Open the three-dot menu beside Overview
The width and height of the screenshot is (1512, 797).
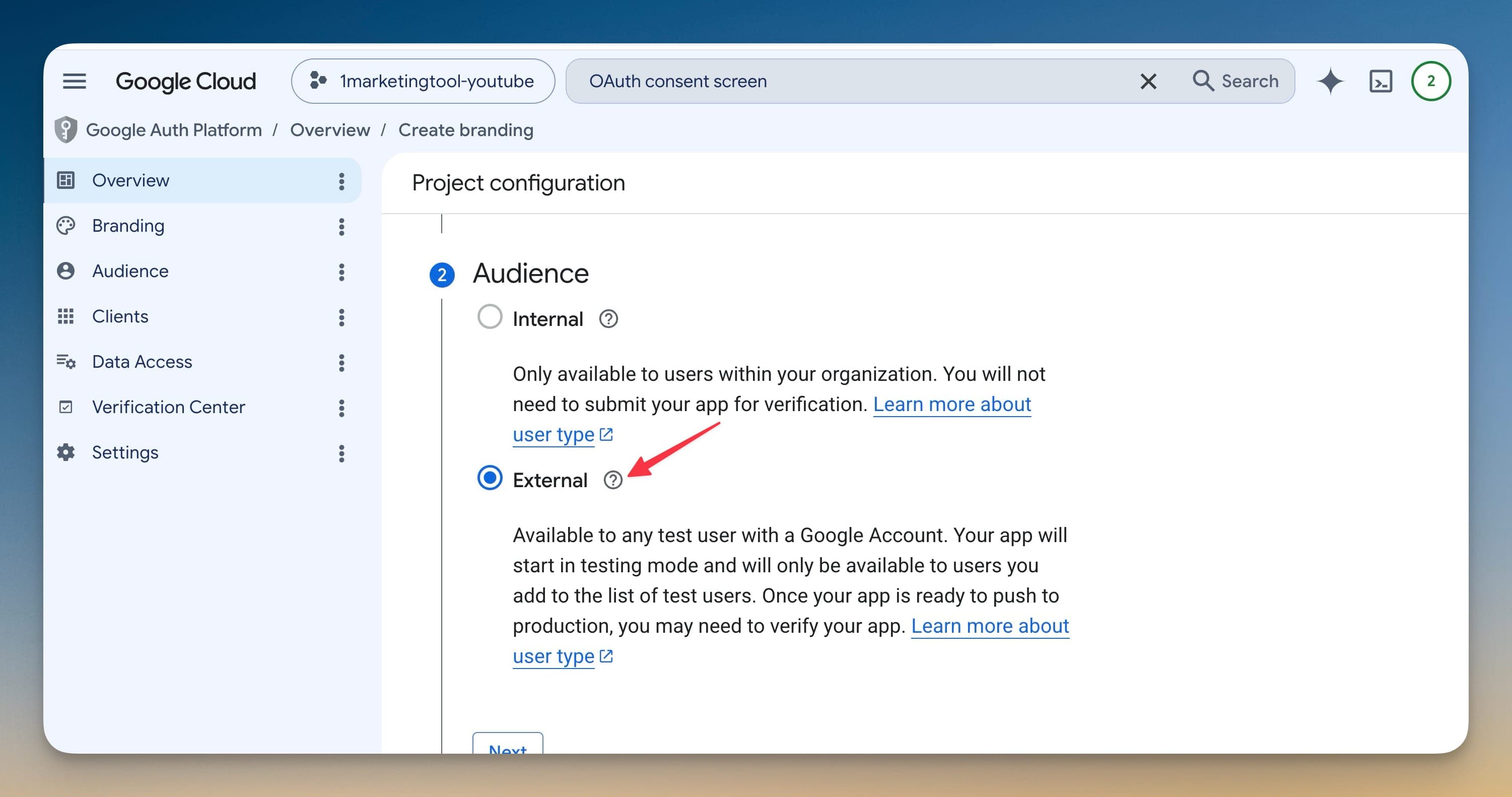[341, 181]
